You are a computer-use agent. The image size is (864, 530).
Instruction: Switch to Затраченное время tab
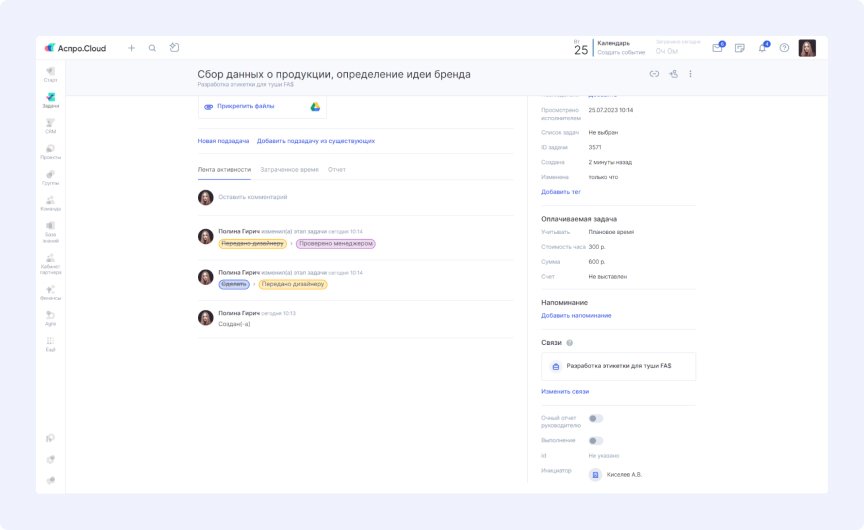pos(289,170)
